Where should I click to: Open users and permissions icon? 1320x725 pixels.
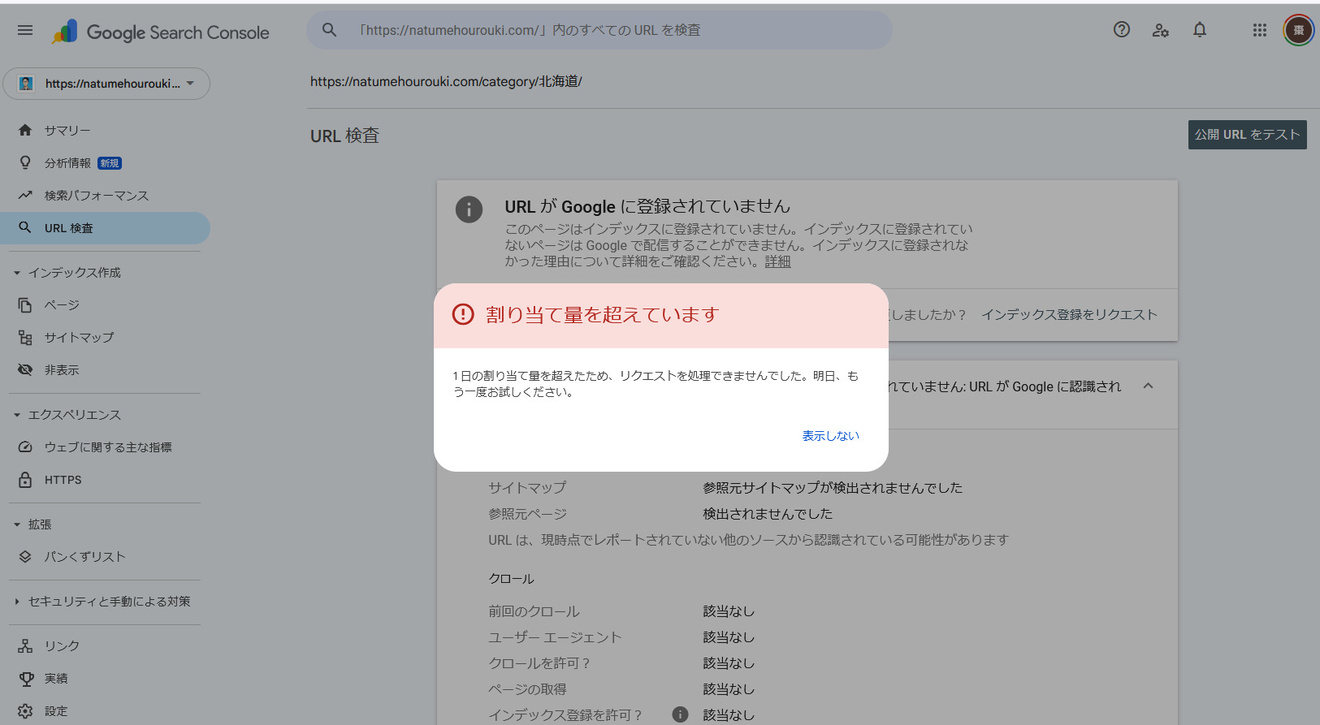click(1160, 30)
